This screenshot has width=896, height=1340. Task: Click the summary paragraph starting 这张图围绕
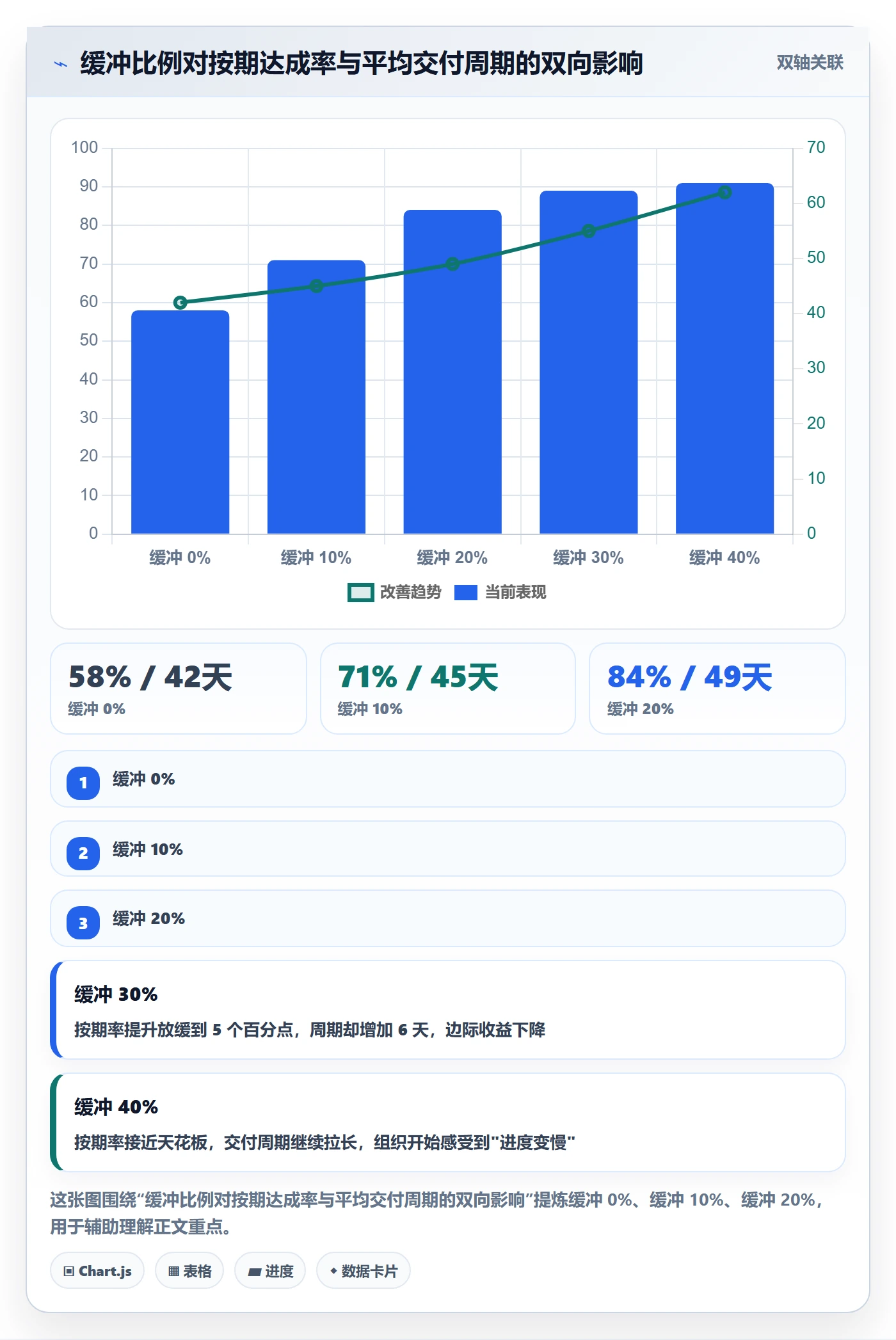tap(436, 1213)
